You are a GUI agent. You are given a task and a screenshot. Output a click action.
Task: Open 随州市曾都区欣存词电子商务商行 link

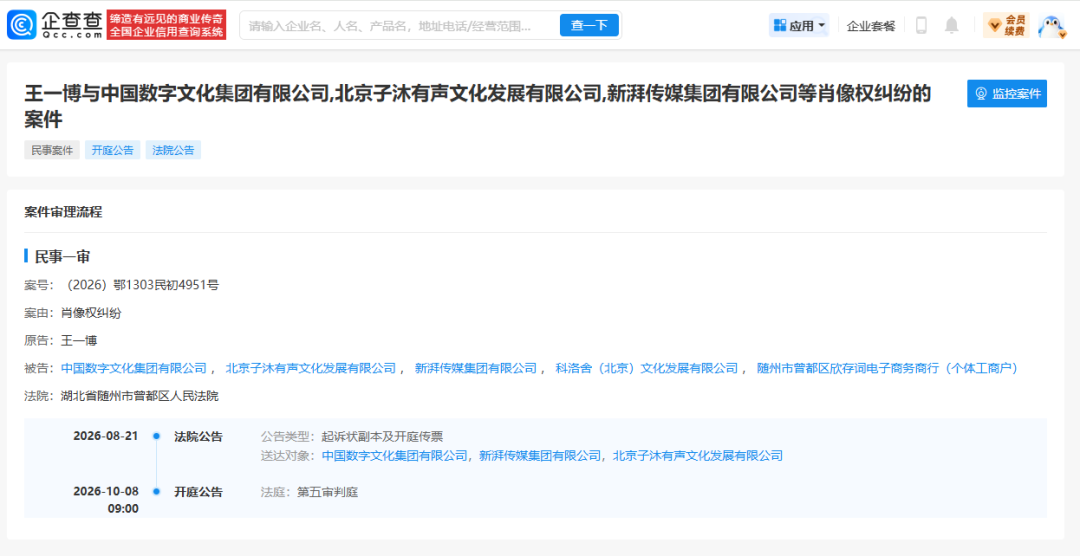886,368
